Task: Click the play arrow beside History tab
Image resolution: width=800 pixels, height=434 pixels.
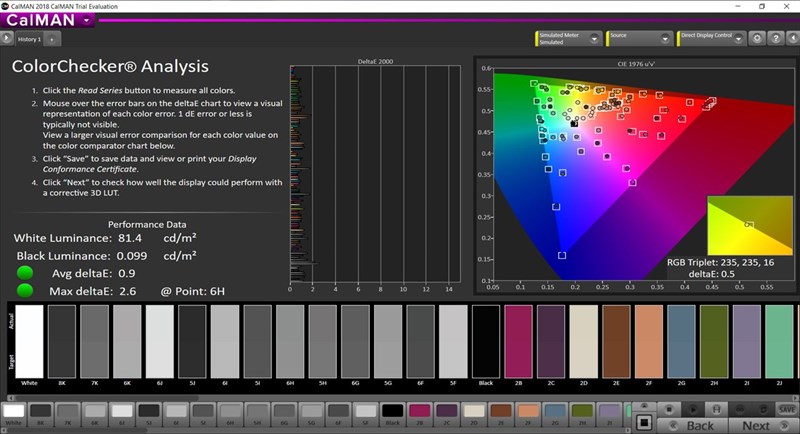Action: pyautogui.click(x=7, y=39)
